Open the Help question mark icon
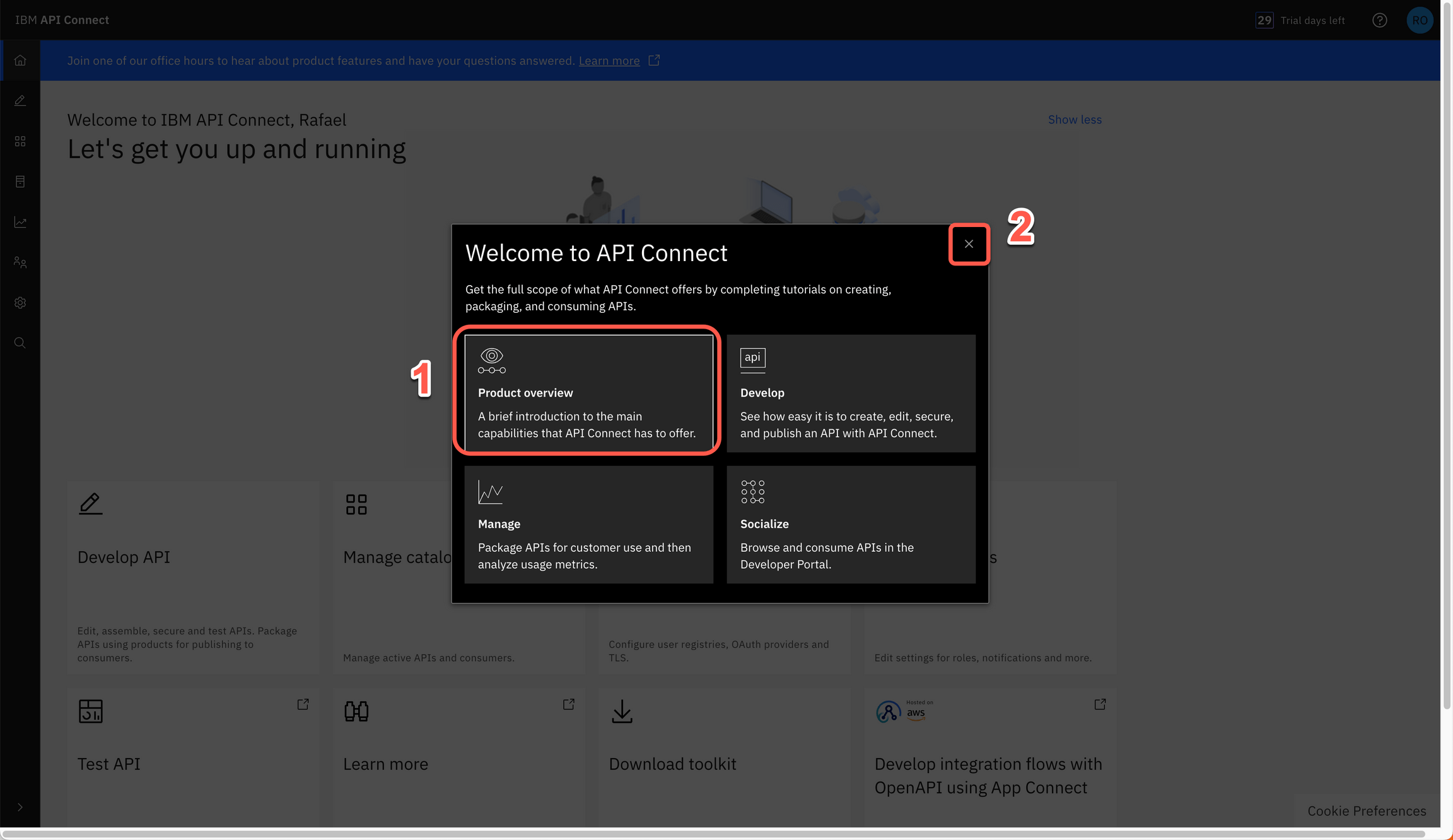1453x840 pixels. (1380, 20)
